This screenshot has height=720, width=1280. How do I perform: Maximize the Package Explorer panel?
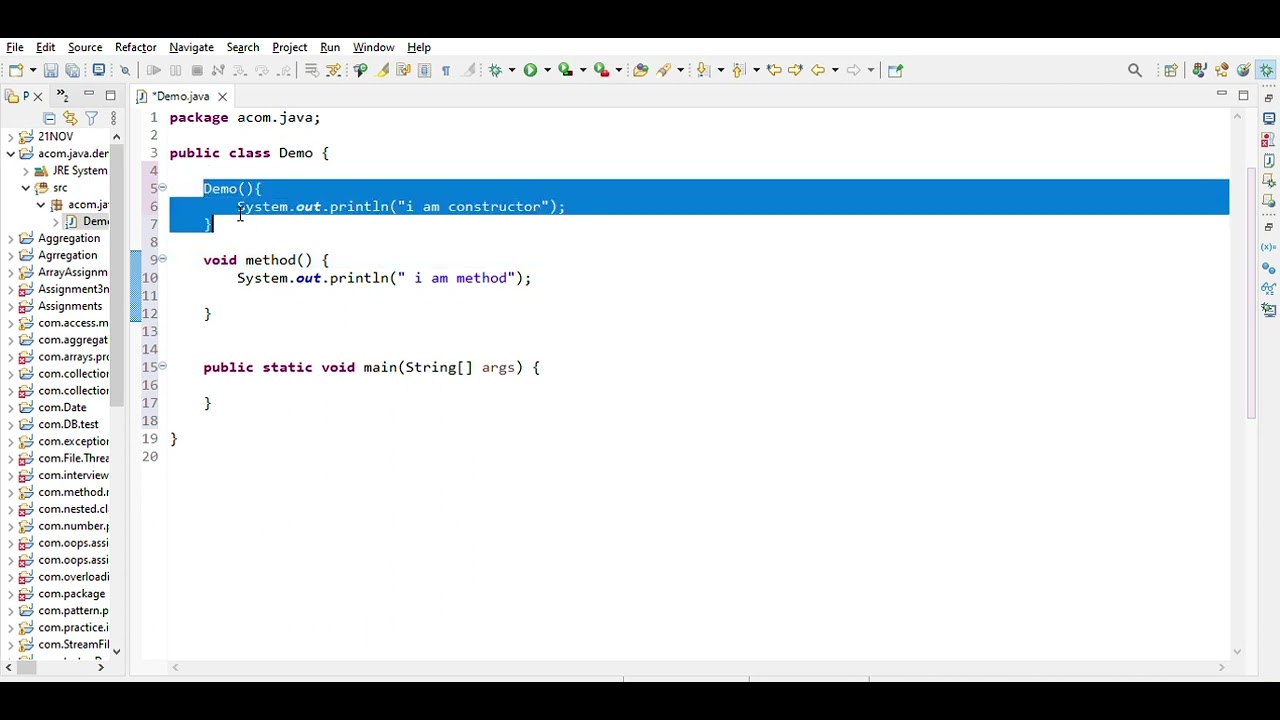(111, 95)
